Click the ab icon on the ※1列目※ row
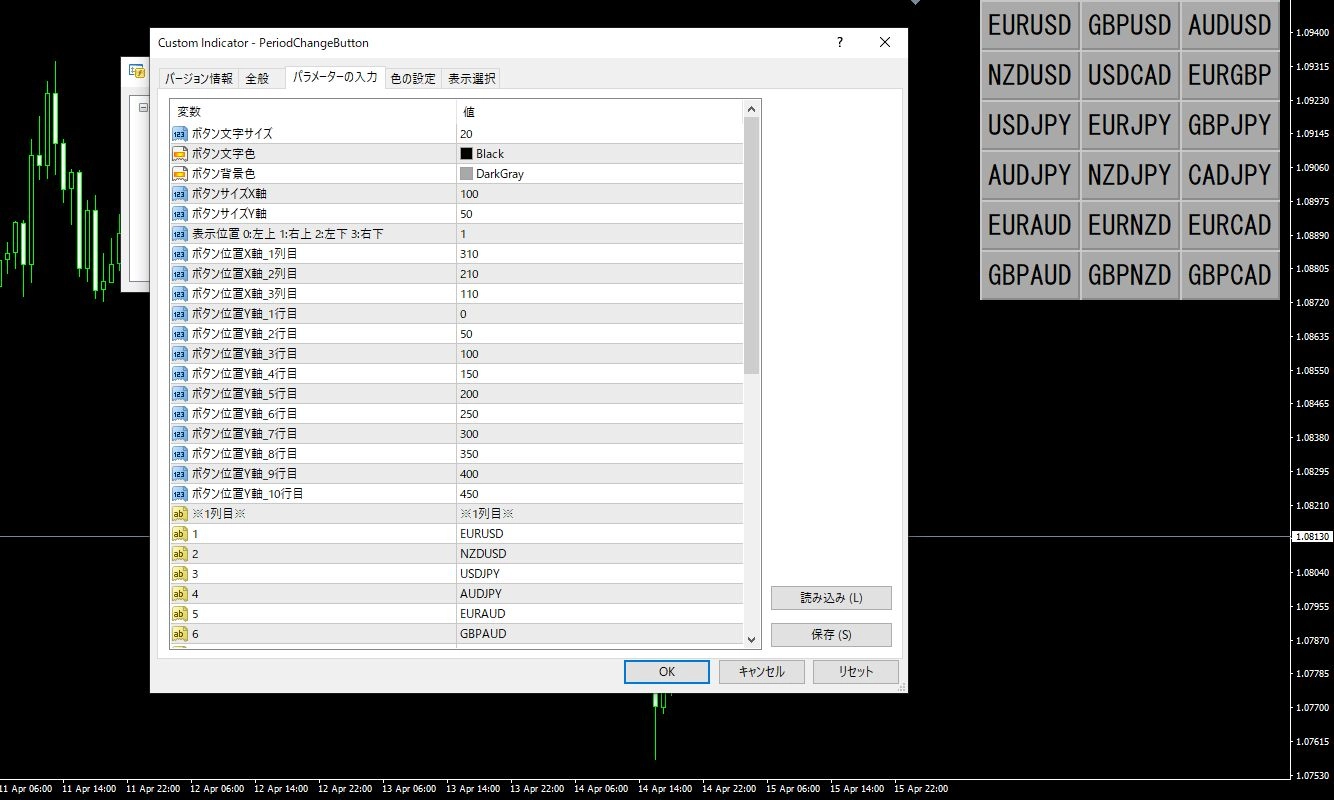Viewport: 1334px width, 800px height. [x=179, y=513]
